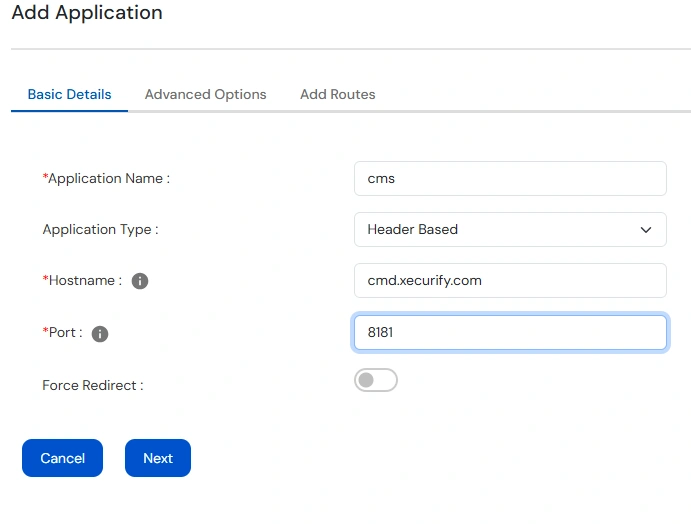Image resolution: width=691 pixels, height=524 pixels.
Task: Click the Port input field showing 8181
Action: point(510,332)
